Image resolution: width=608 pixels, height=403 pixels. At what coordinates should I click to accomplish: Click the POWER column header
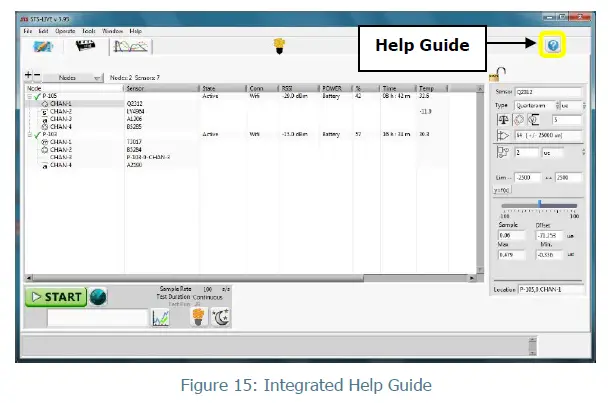[x=335, y=88]
